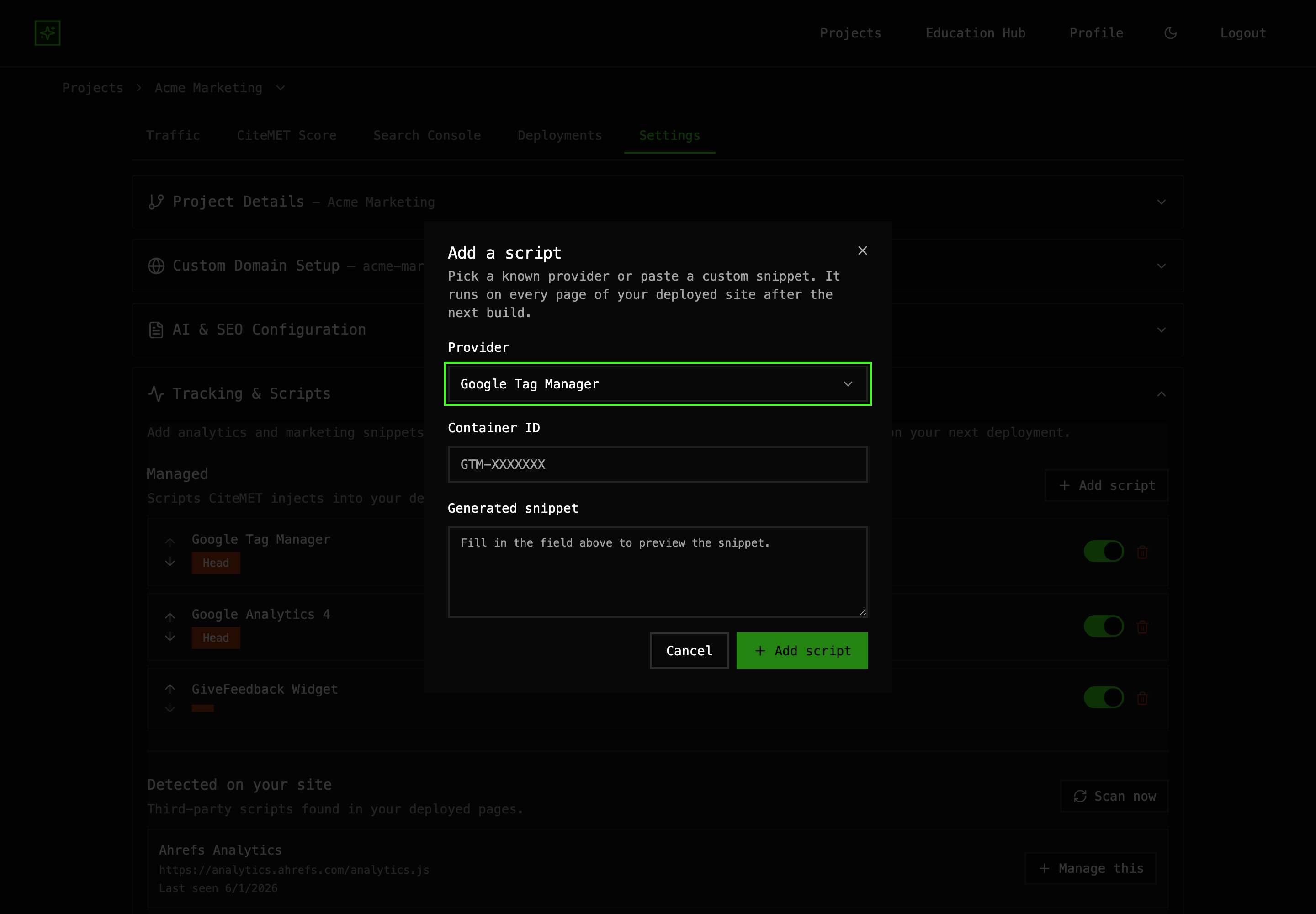Click the Project Details branch icon
This screenshot has height=914, width=1316.
point(156,202)
